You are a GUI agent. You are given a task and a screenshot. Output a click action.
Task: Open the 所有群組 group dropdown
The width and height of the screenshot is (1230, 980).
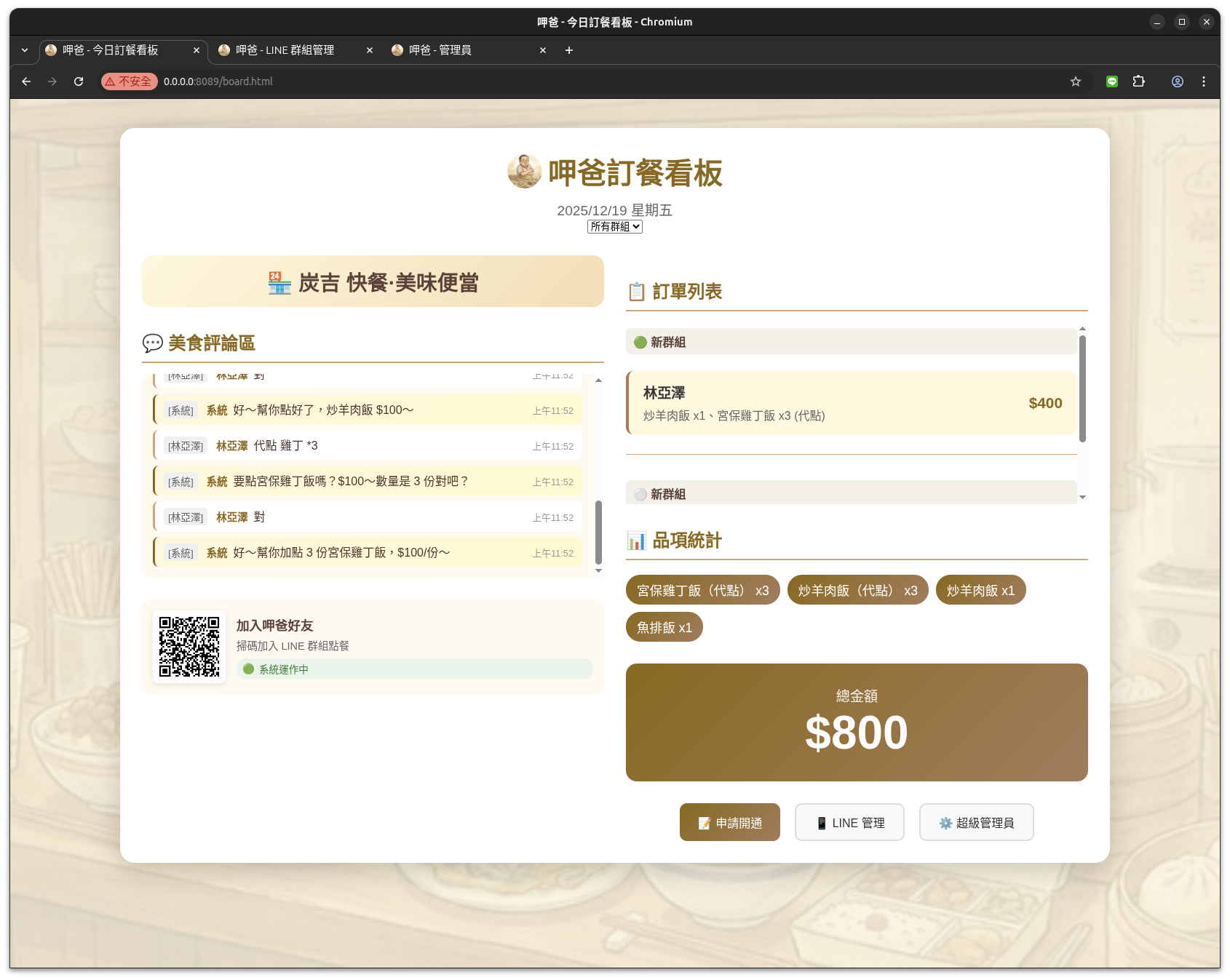click(614, 226)
